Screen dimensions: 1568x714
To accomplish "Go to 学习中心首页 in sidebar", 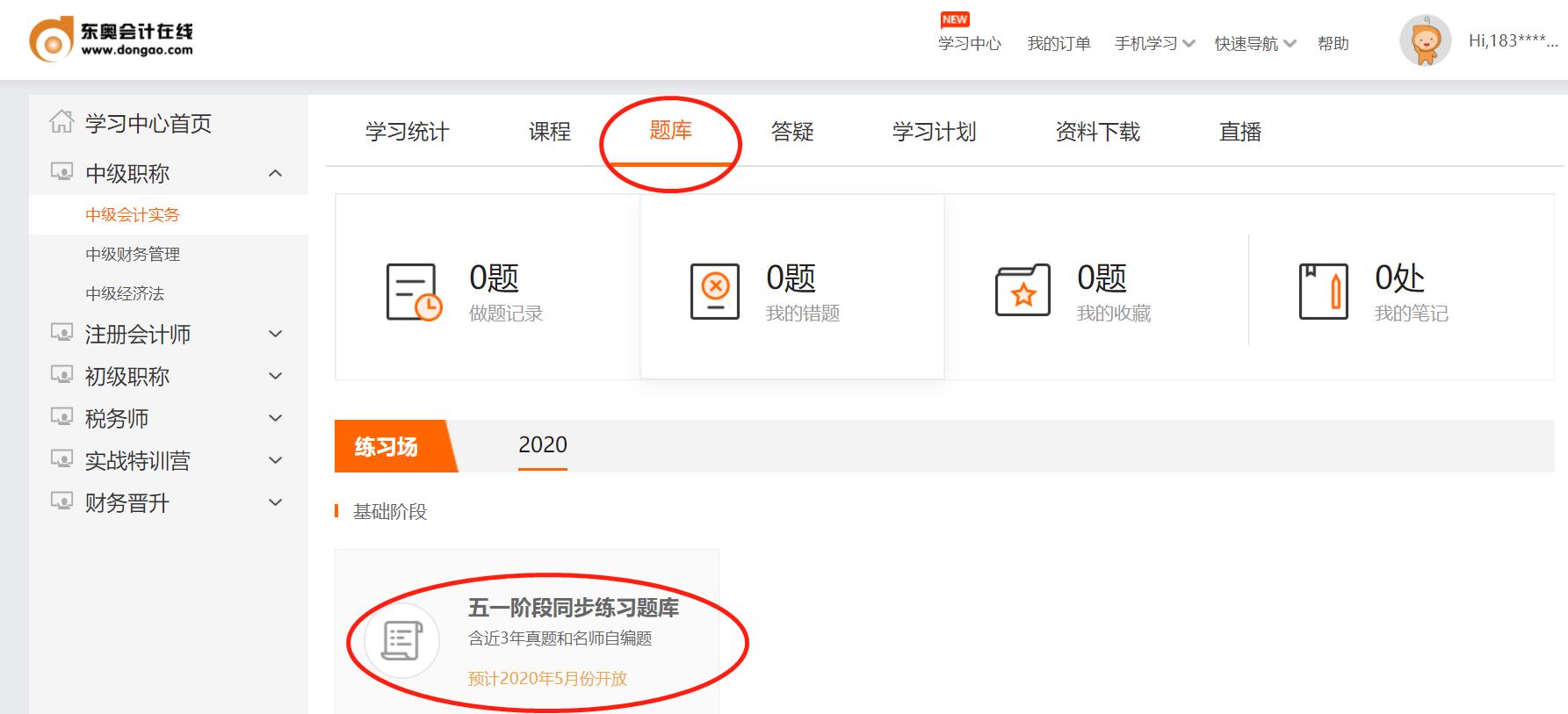I will (x=148, y=123).
